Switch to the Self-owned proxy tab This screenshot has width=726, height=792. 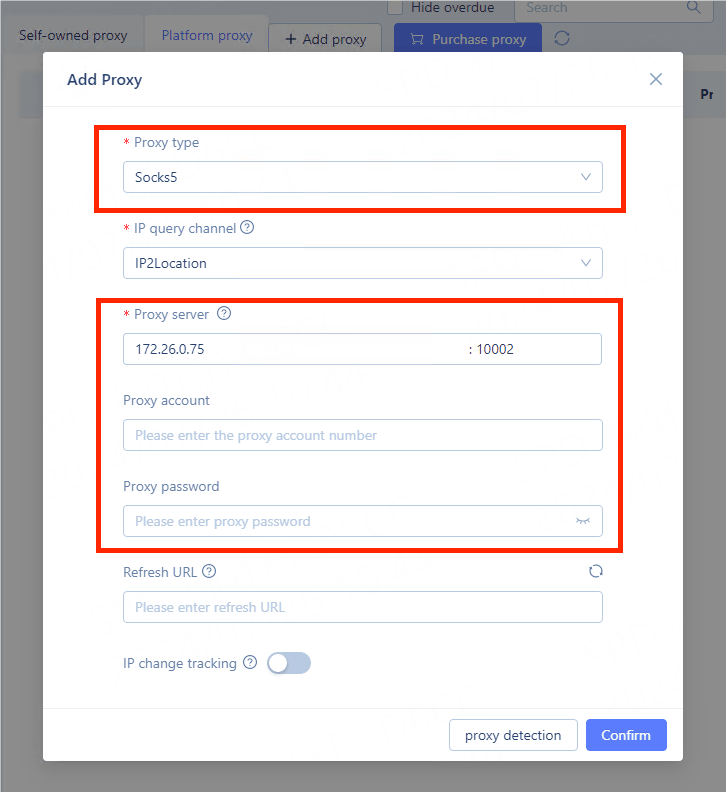coord(73,36)
